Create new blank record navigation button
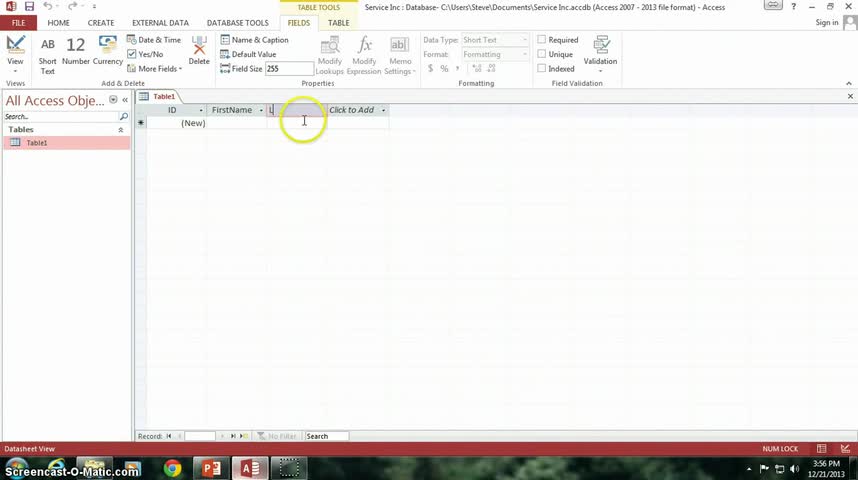The image size is (858, 480). 244,436
